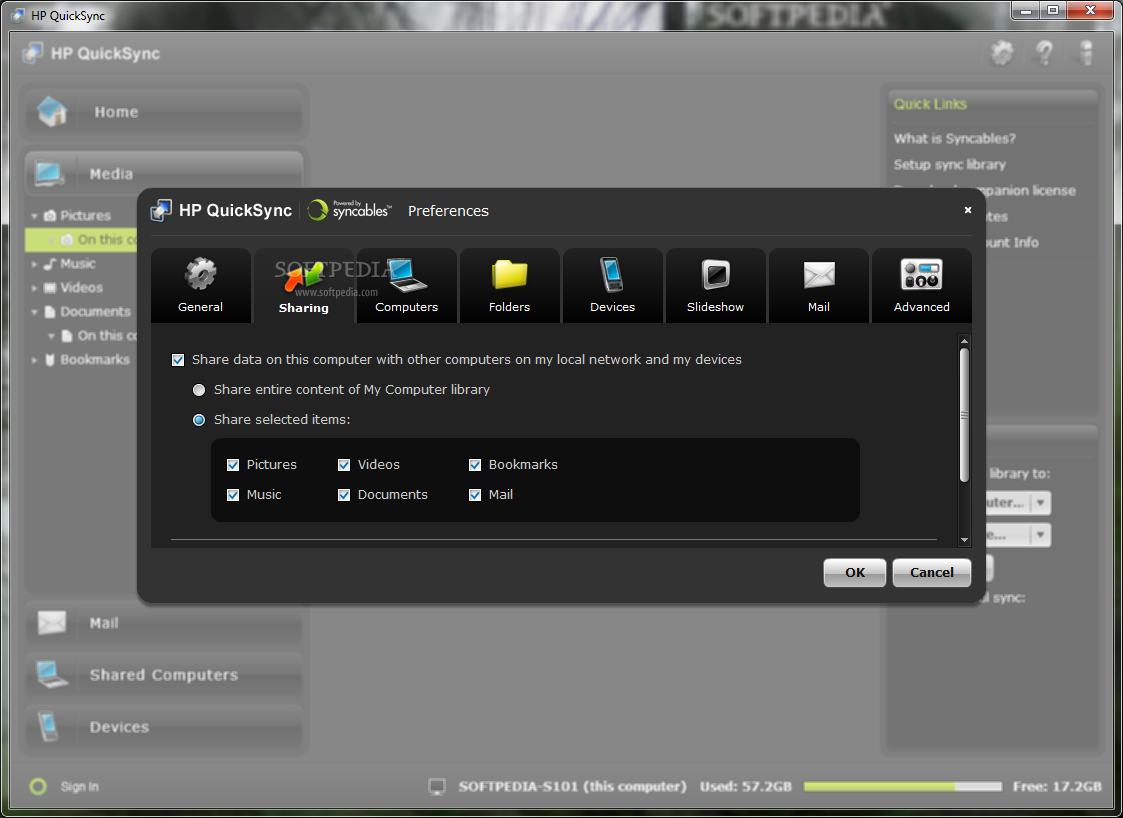1123x818 pixels.
Task: Open the lower library dropdown arrow behind dialog
Action: (1041, 534)
